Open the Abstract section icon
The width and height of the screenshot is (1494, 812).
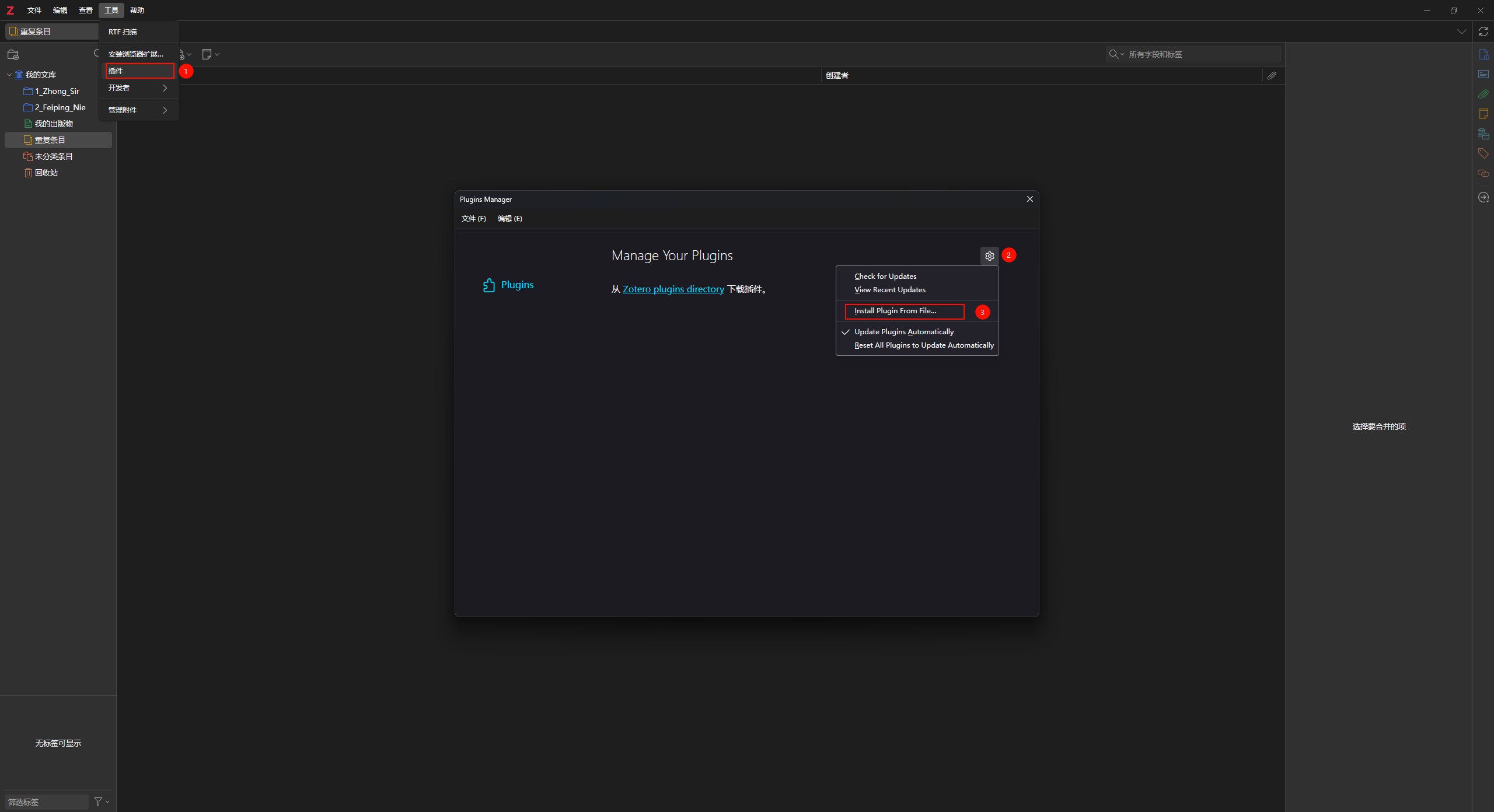1483,74
